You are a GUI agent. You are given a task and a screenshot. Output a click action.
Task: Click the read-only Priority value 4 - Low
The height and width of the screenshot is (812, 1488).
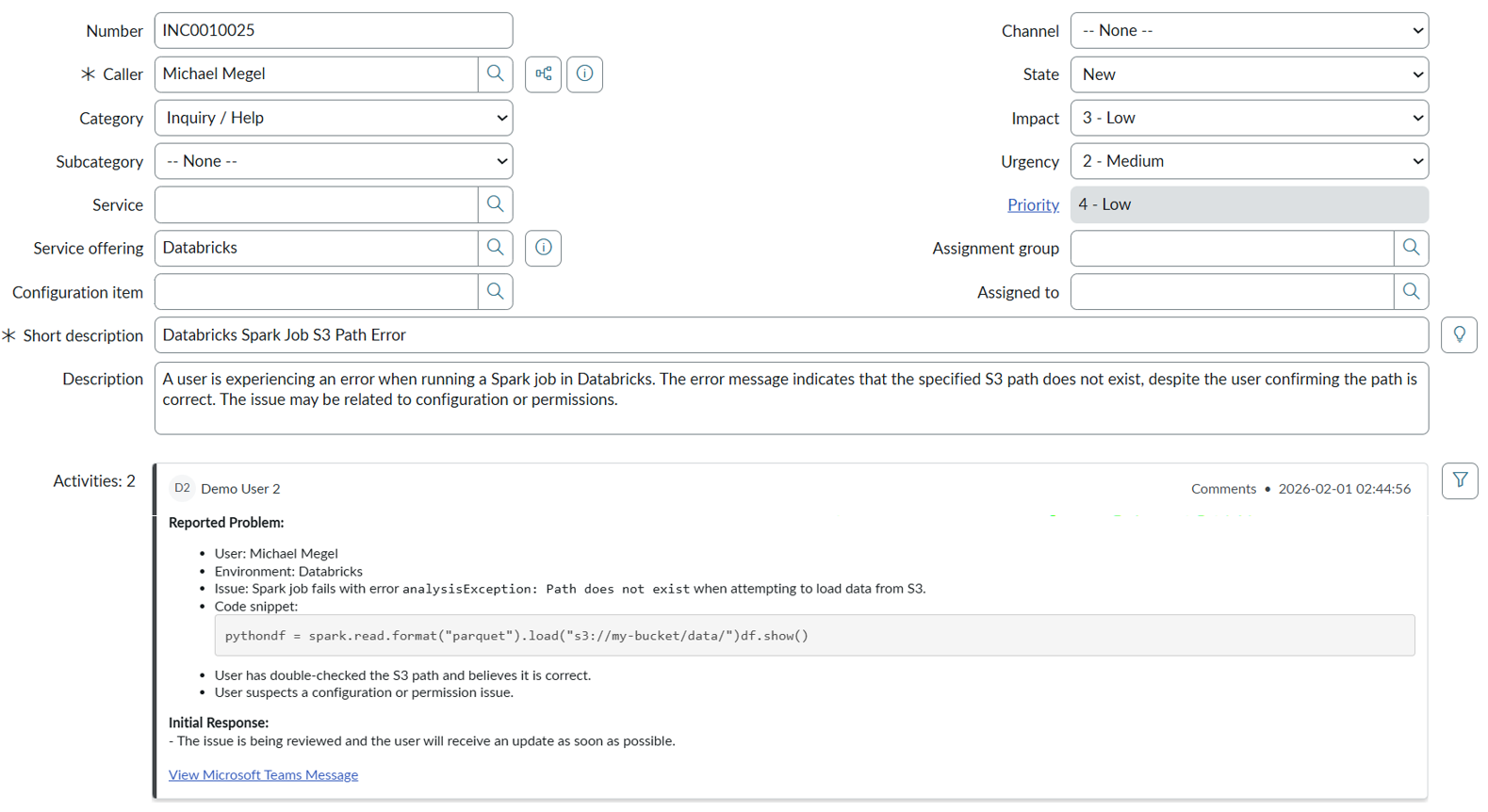tap(1250, 204)
